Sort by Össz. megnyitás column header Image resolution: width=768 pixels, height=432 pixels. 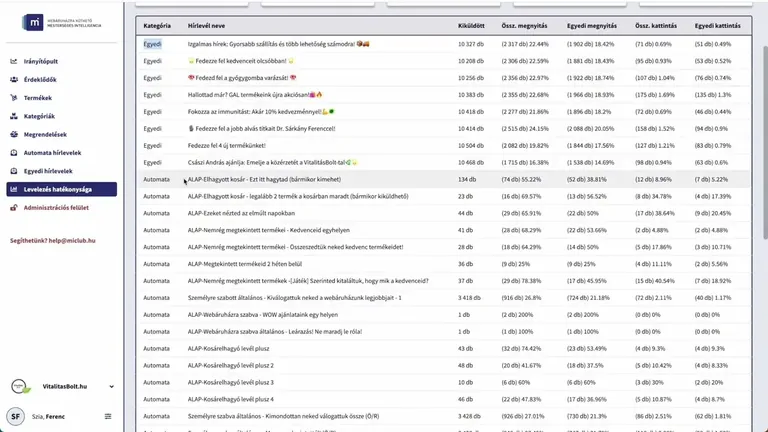pos(524,25)
